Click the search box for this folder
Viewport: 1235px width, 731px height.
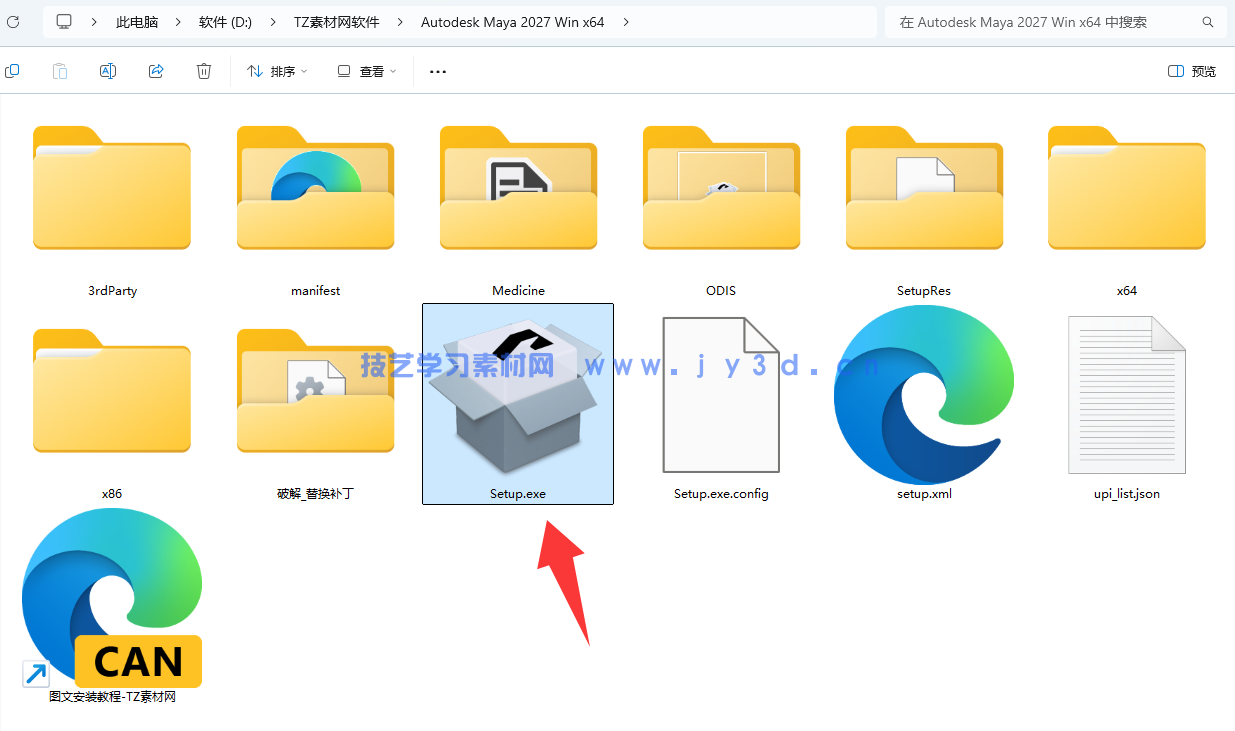1055,22
